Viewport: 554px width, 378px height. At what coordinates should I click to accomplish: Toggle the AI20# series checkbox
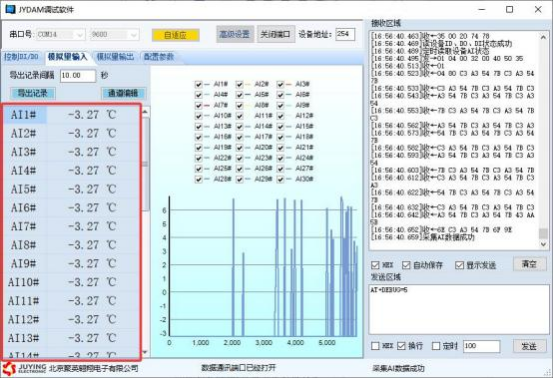coord(240,148)
